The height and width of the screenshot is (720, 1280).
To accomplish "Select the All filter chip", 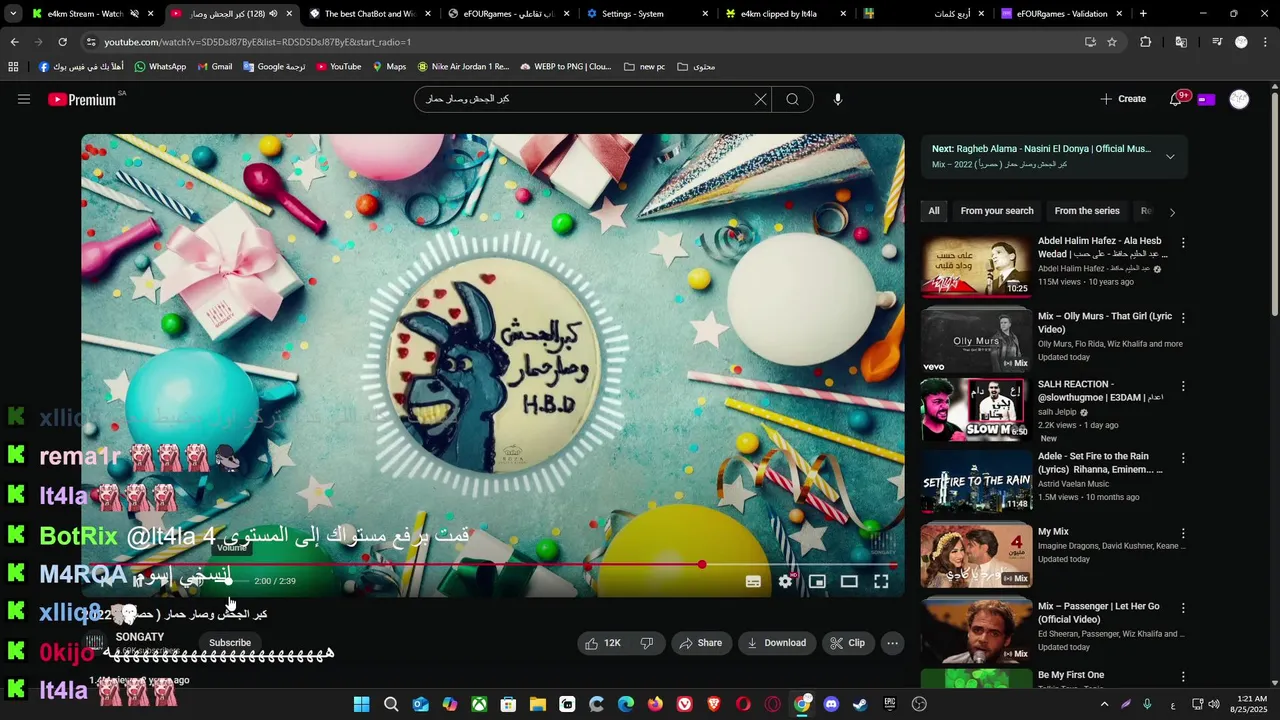I will [934, 211].
